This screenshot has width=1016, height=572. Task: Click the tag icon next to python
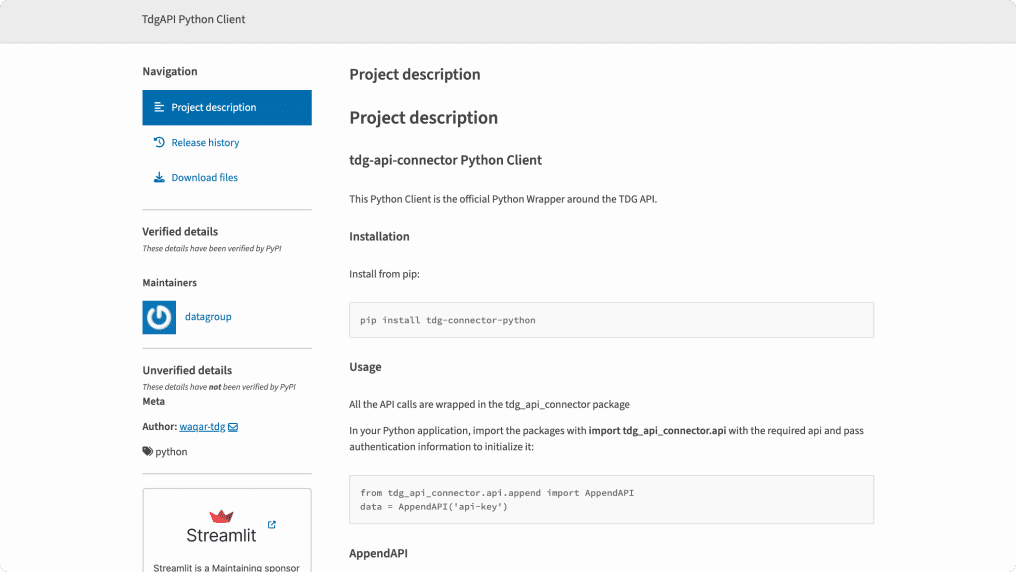pyautogui.click(x=147, y=452)
